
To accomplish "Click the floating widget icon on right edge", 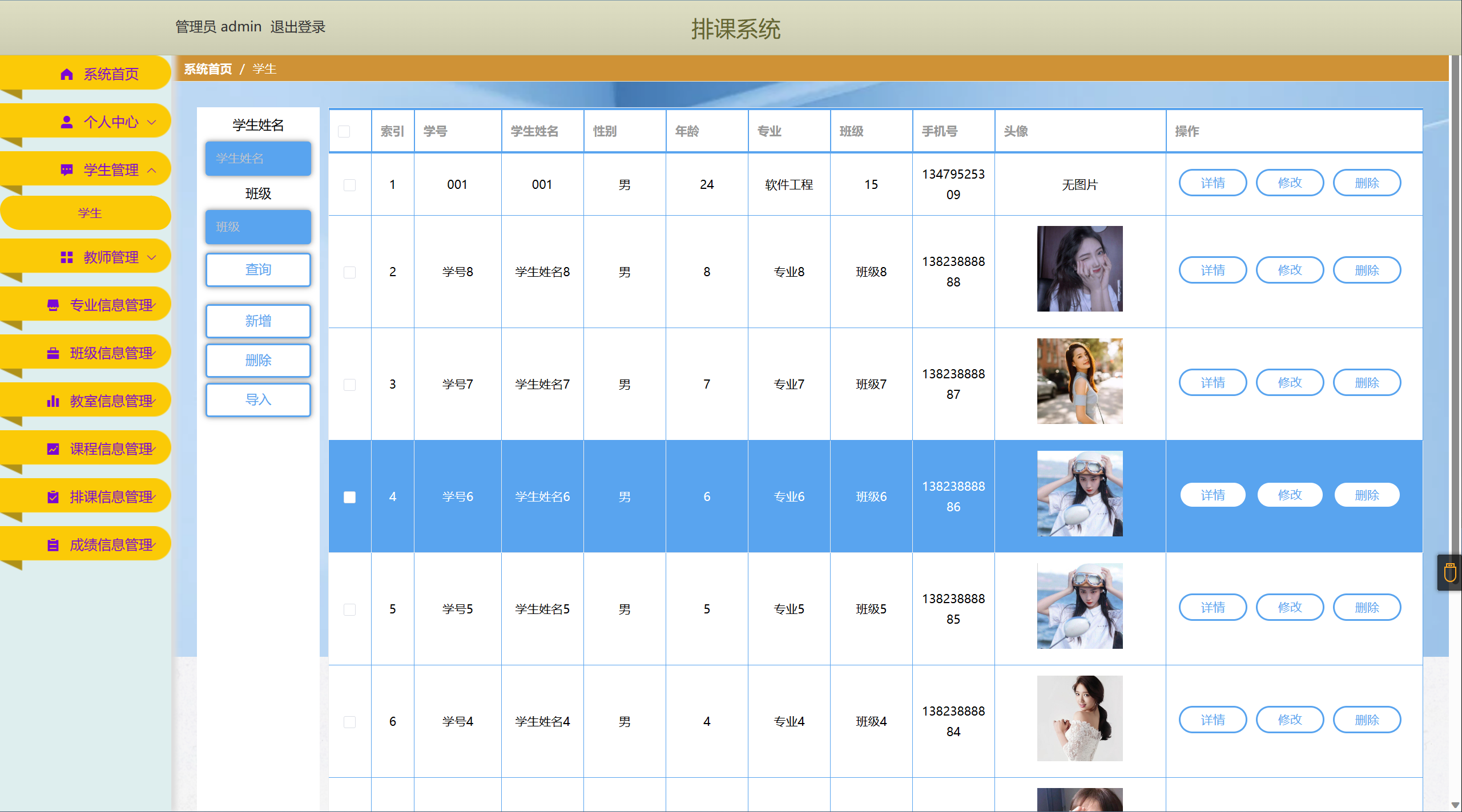I will pos(1449,572).
